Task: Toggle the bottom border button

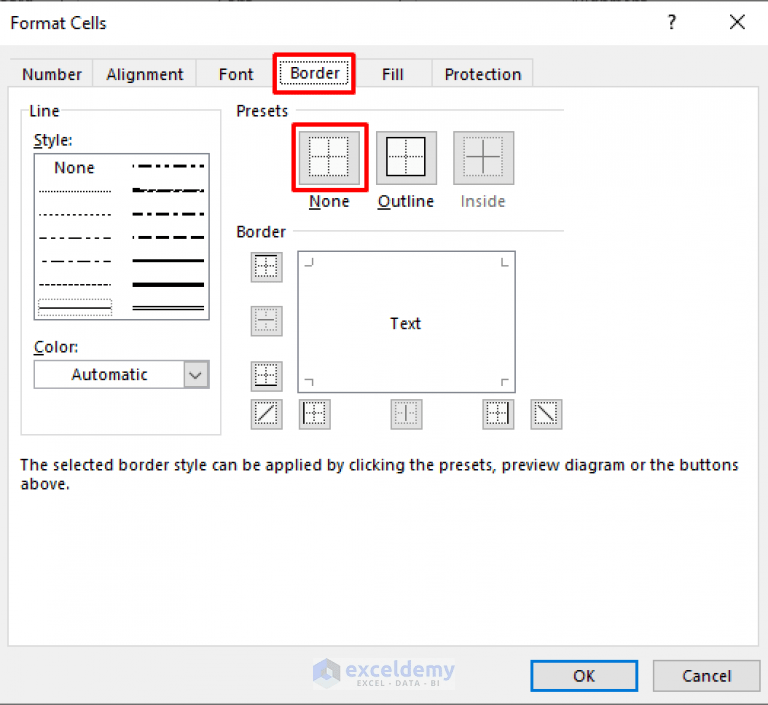Action: tap(266, 376)
